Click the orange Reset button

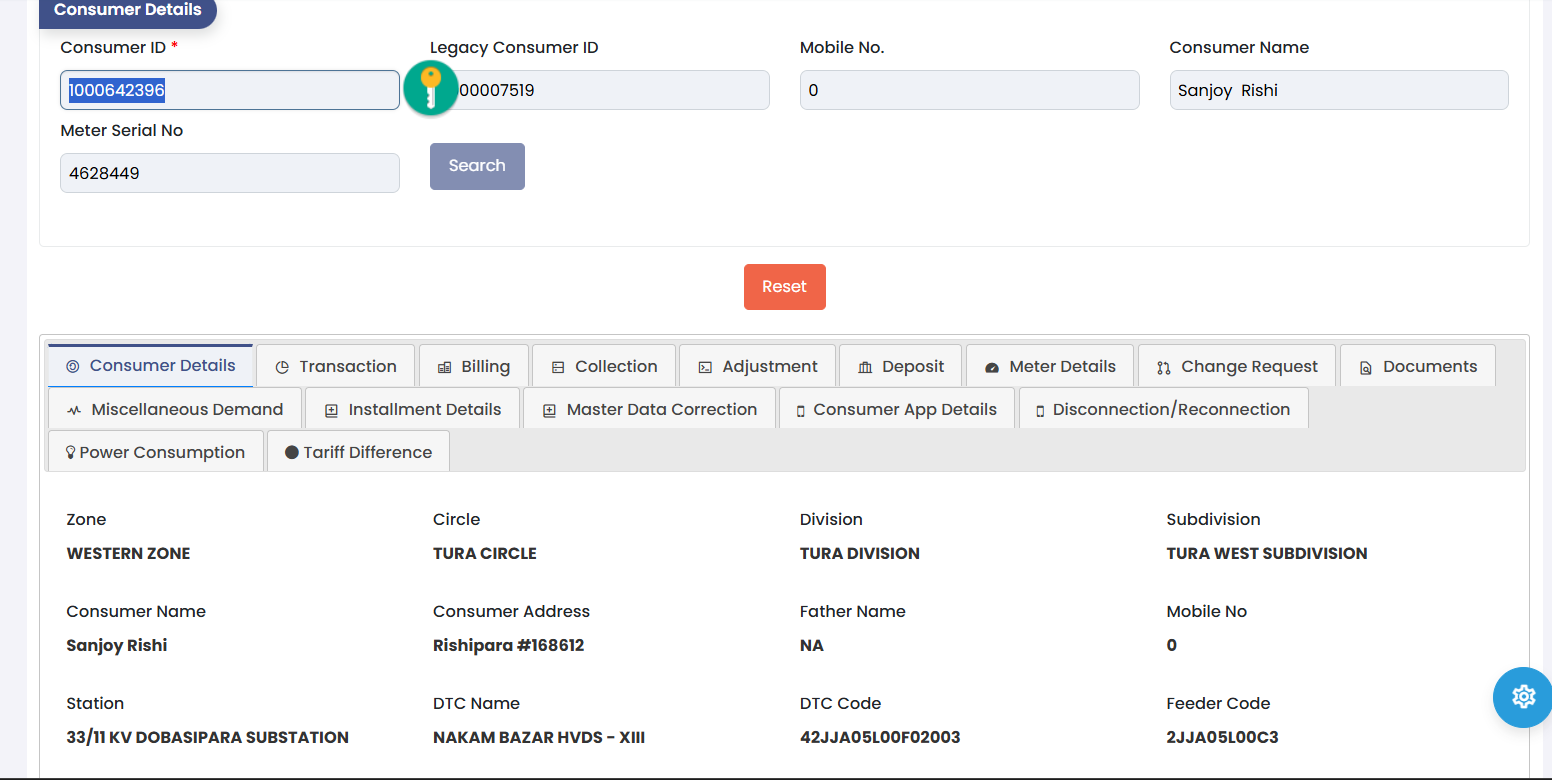tap(785, 287)
